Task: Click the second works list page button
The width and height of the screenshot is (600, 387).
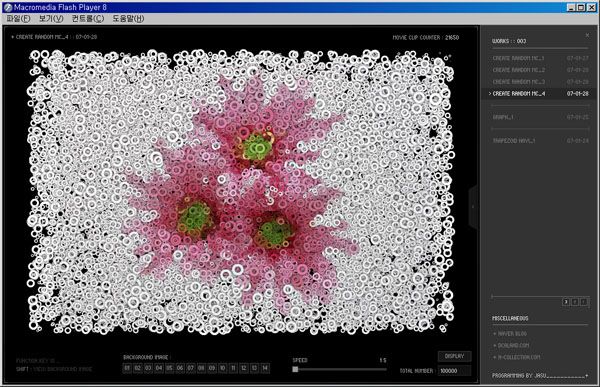Action: tap(575, 302)
